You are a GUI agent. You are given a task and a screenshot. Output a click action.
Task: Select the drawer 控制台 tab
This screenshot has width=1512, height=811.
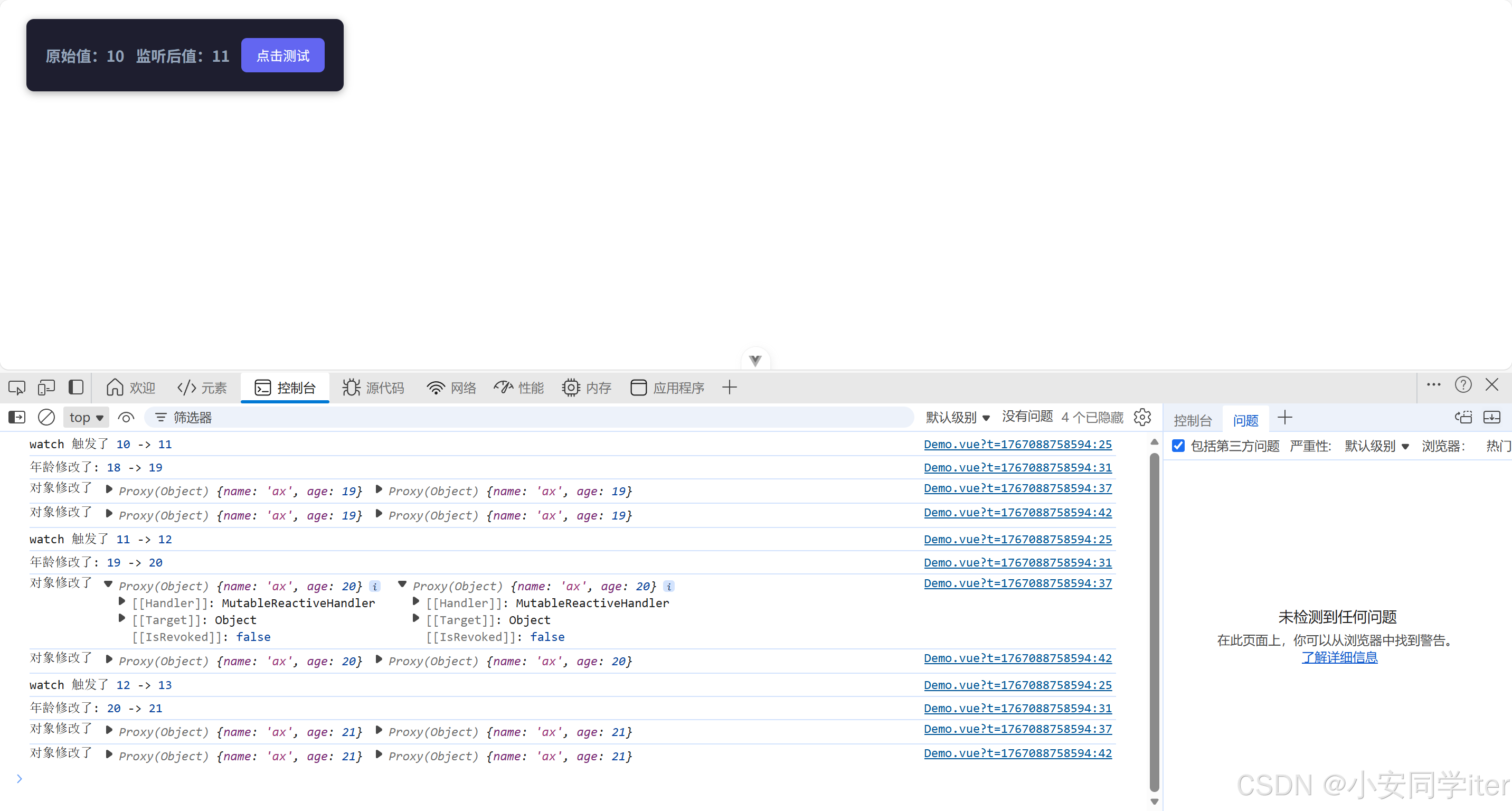pos(1192,420)
